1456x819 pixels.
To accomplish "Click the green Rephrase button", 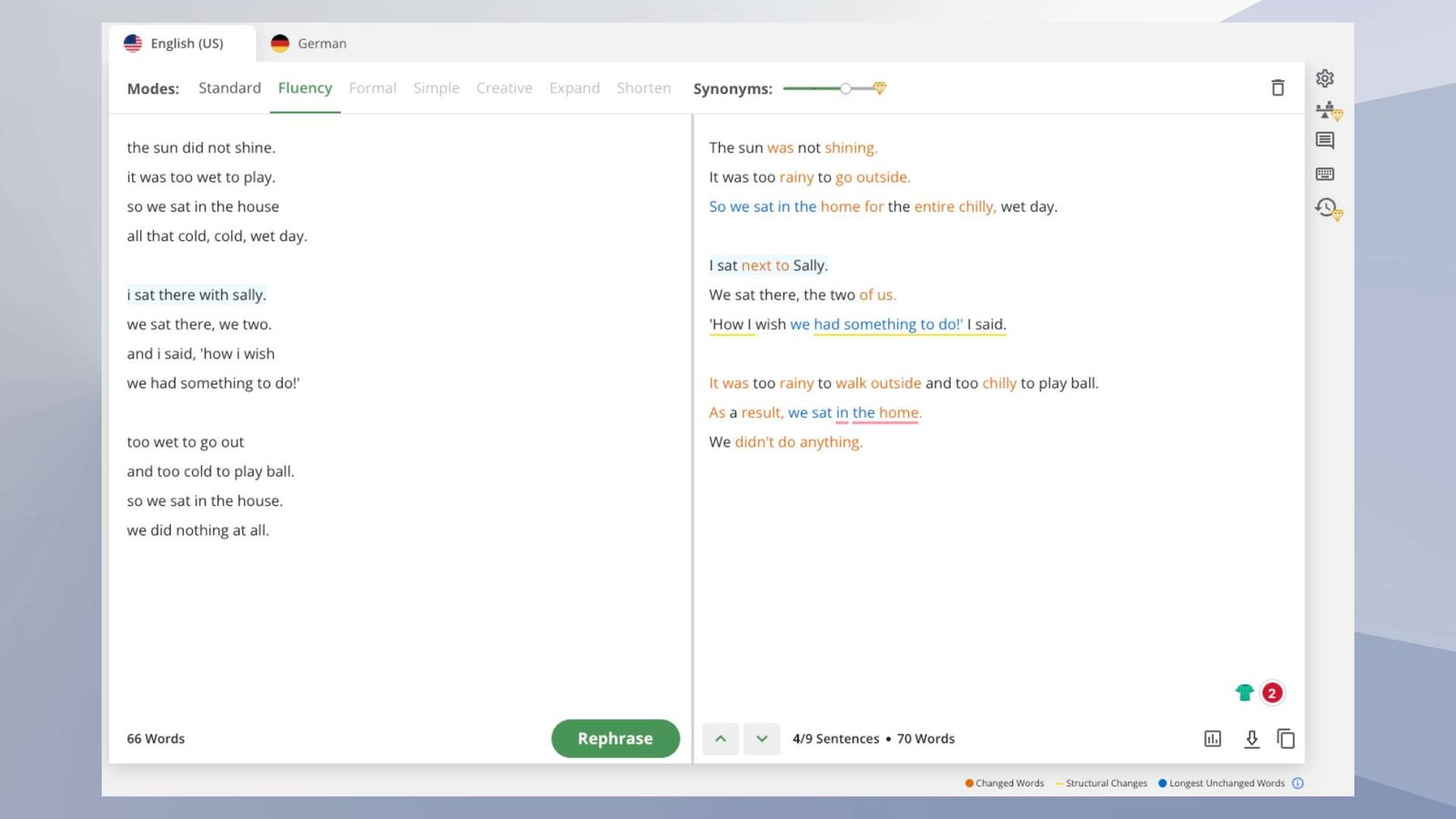I will coord(615,739).
